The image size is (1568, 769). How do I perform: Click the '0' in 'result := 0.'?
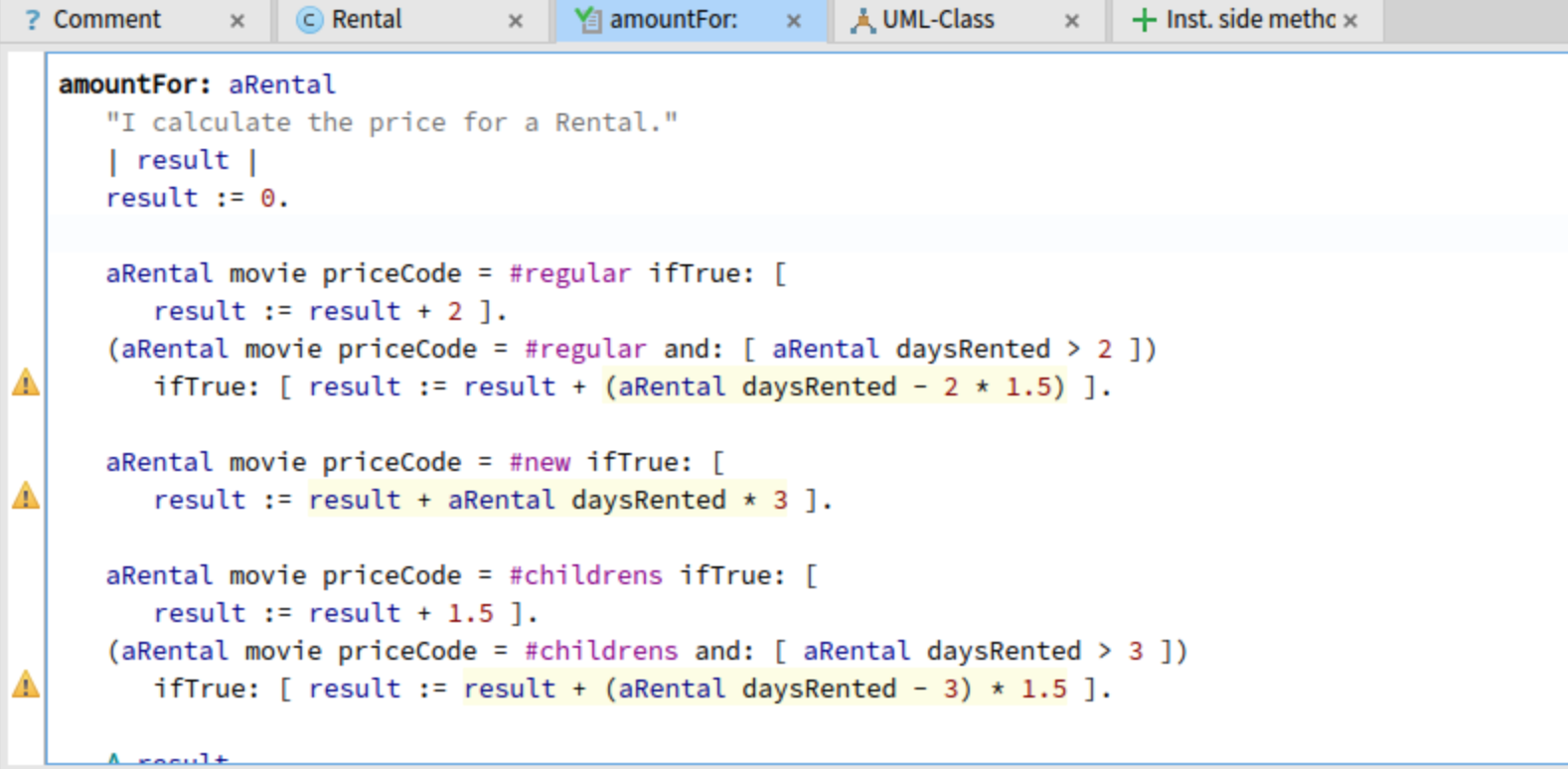tap(267, 198)
